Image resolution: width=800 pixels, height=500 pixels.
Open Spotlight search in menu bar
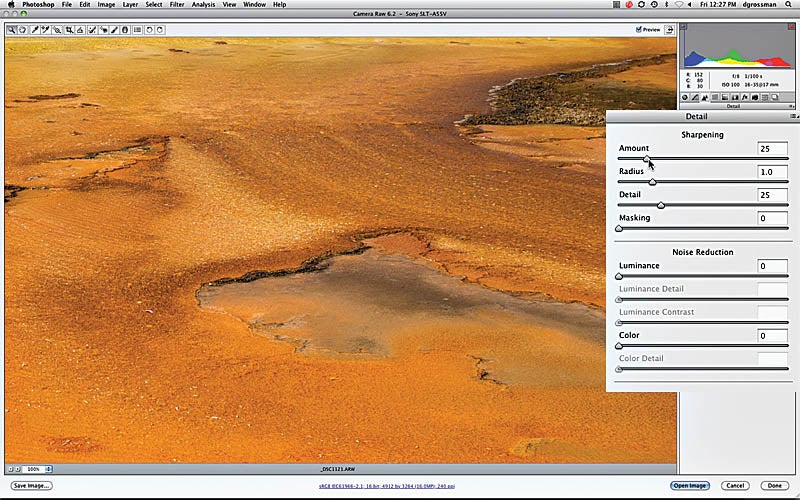pyautogui.click(x=788, y=5)
